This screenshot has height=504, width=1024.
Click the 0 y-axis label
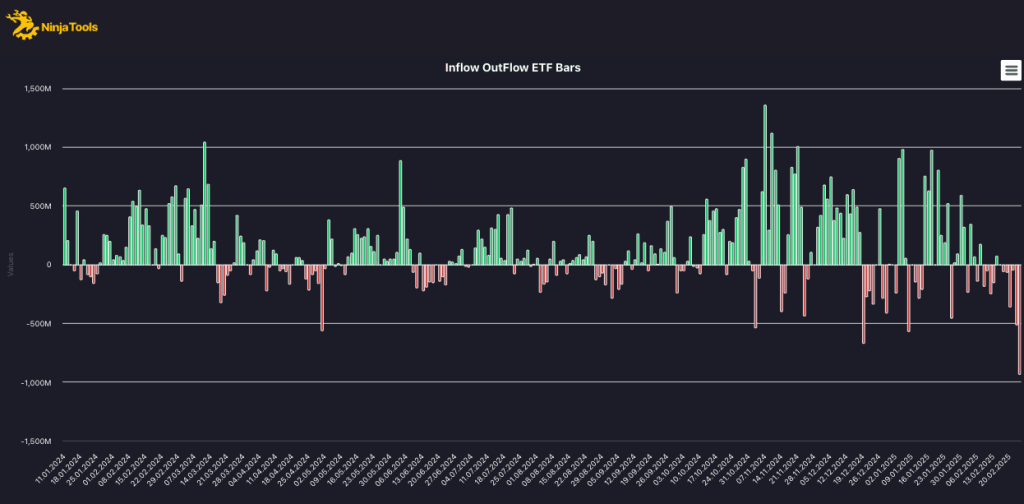click(48, 265)
